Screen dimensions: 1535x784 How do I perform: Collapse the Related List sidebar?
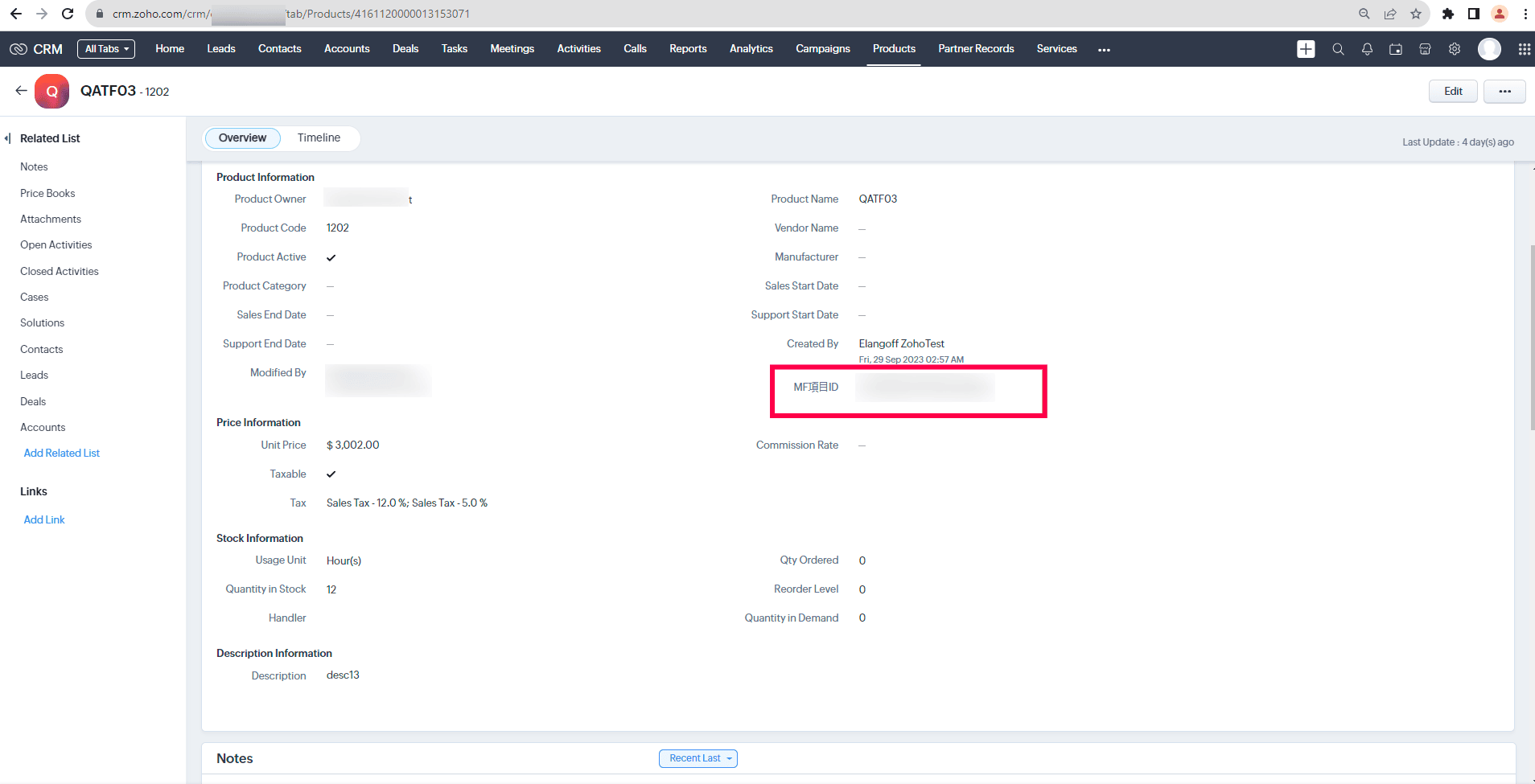tap(8, 138)
